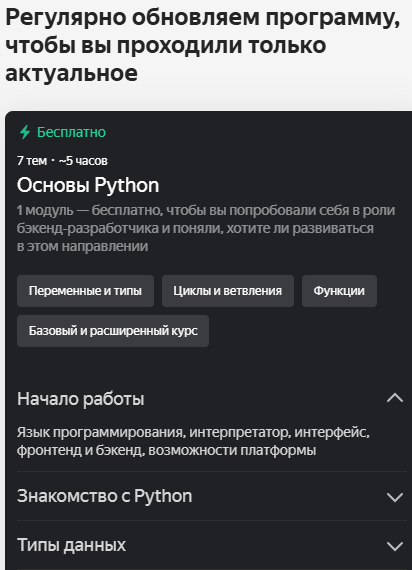Click the Язык программирования, интерпретатор description text
Viewport: 412px width, 570px height.
(193, 441)
